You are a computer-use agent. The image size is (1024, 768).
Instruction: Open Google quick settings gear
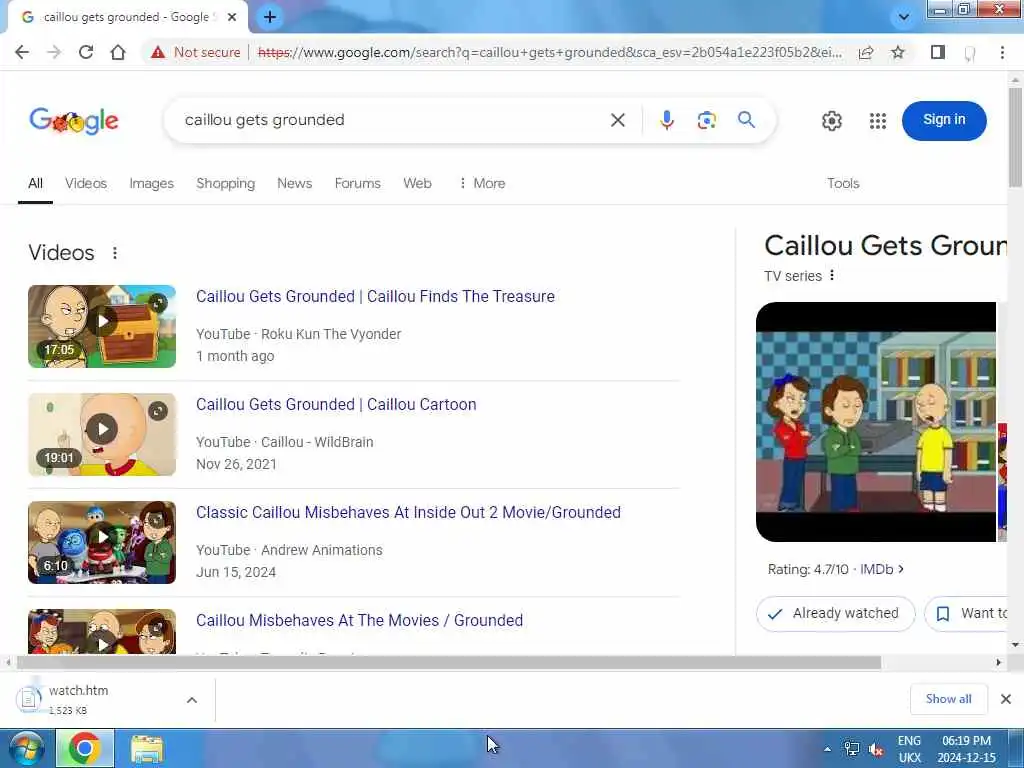(831, 121)
